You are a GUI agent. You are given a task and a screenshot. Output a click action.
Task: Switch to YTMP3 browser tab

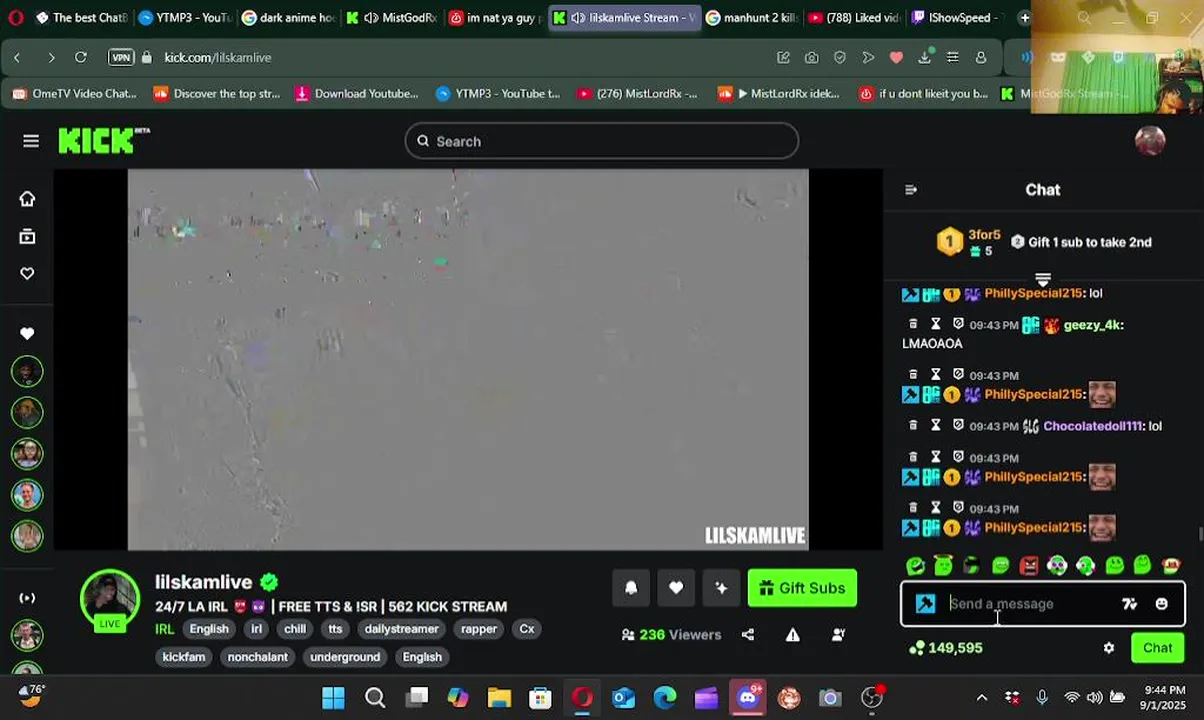click(184, 17)
